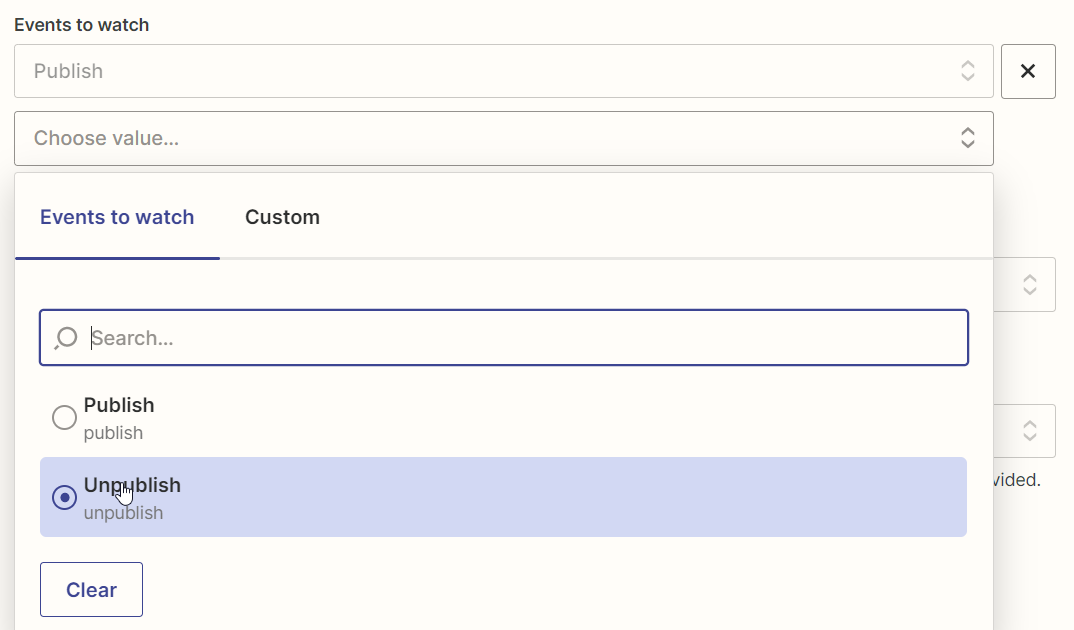Click the chevron of the upper hidden dropdown right of the panel
This screenshot has width=1074, height=630.
click(1029, 285)
